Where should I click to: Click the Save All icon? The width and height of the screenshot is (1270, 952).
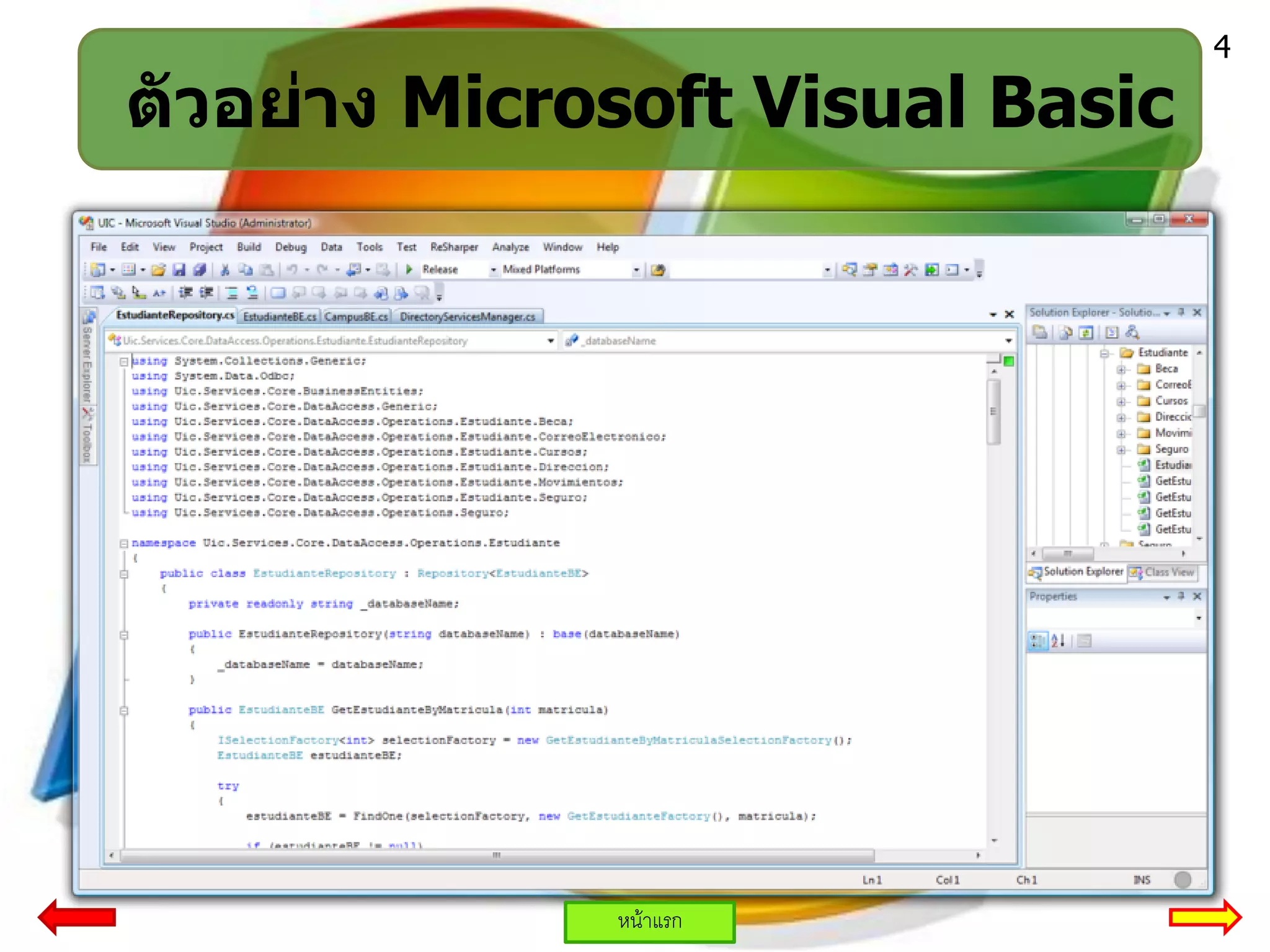(199, 270)
